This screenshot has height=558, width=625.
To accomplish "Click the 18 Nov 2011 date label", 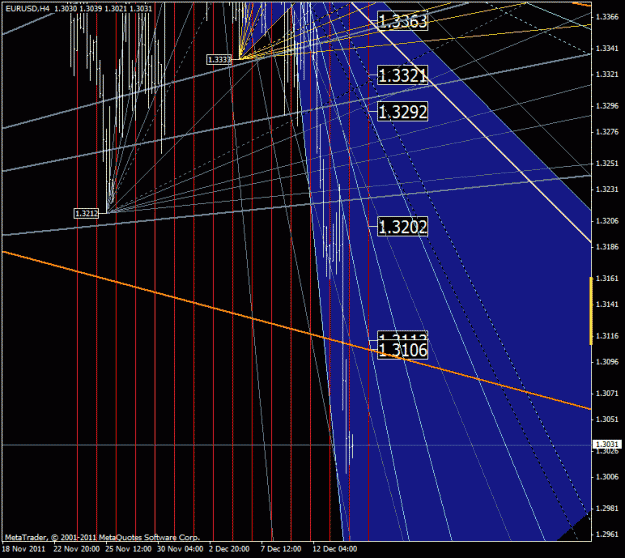I will click(24, 549).
